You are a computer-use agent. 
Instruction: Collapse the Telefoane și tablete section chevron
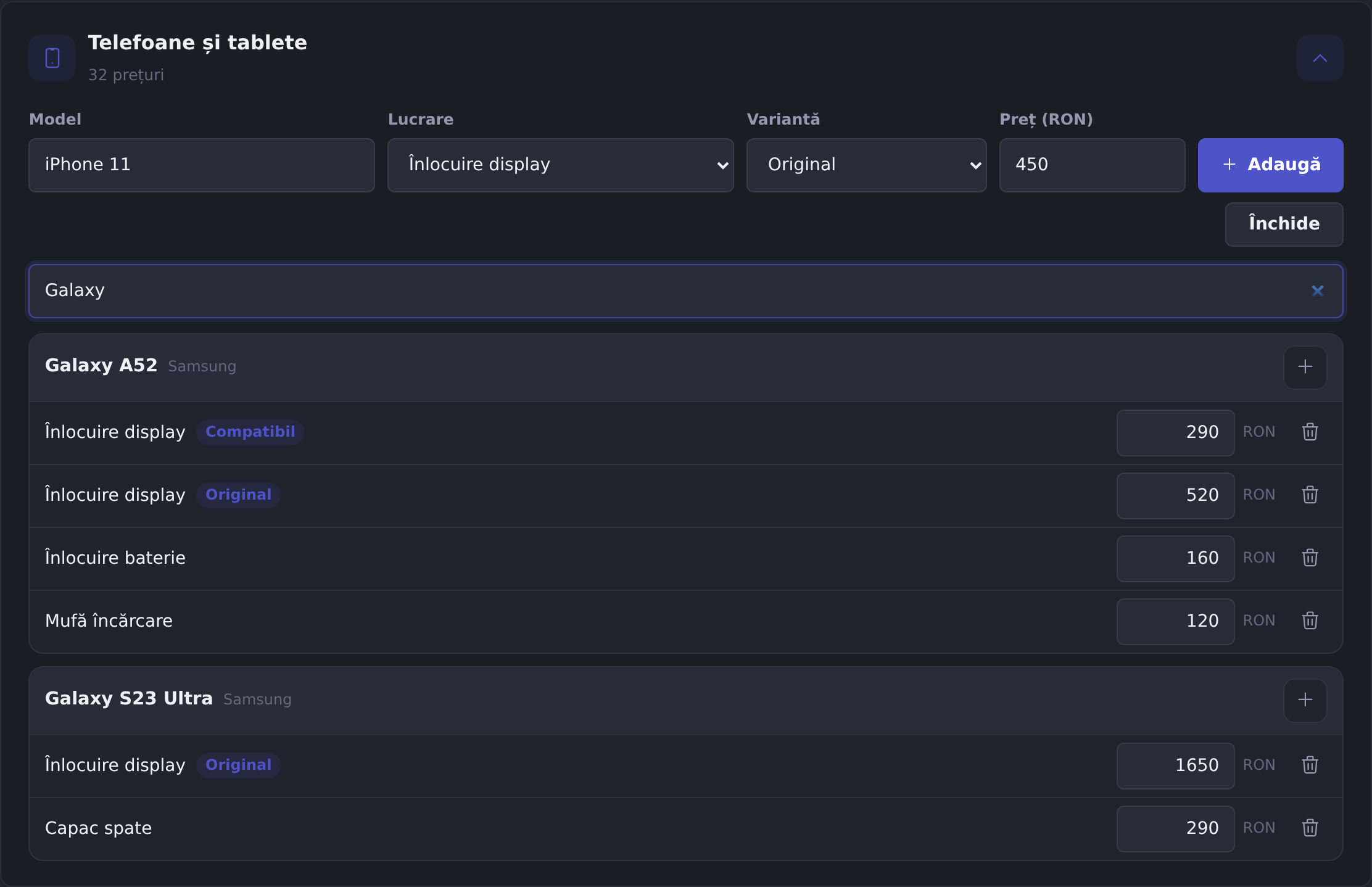pyautogui.click(x=1320, y=58)
